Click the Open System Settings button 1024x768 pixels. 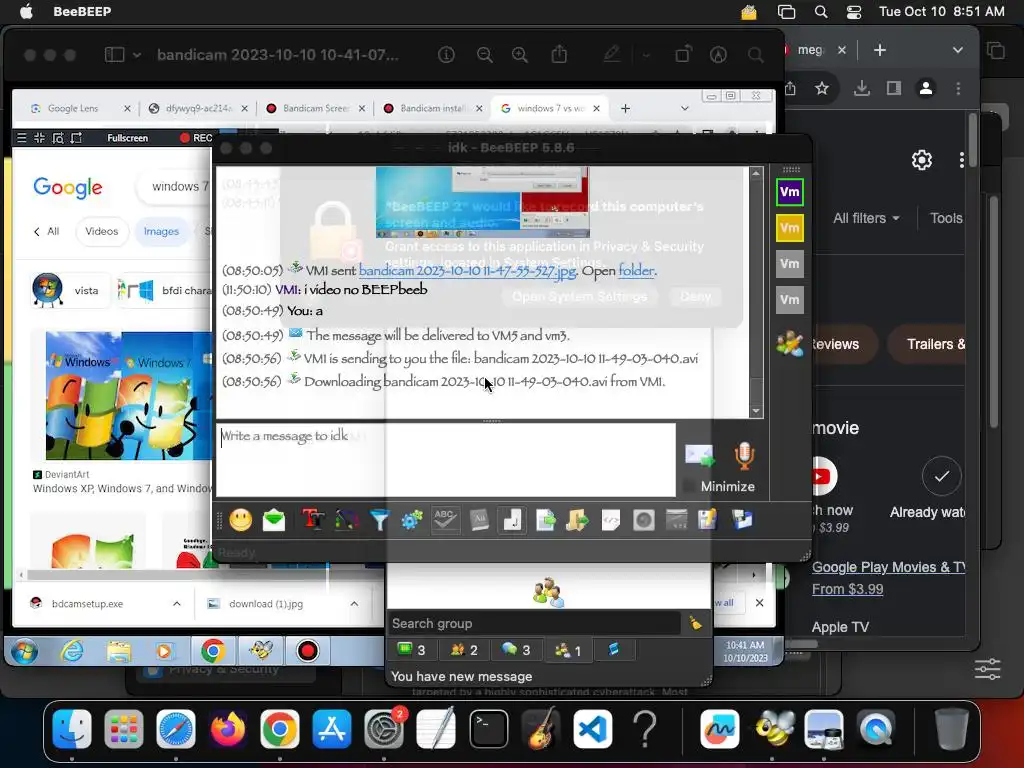(579, 296)
